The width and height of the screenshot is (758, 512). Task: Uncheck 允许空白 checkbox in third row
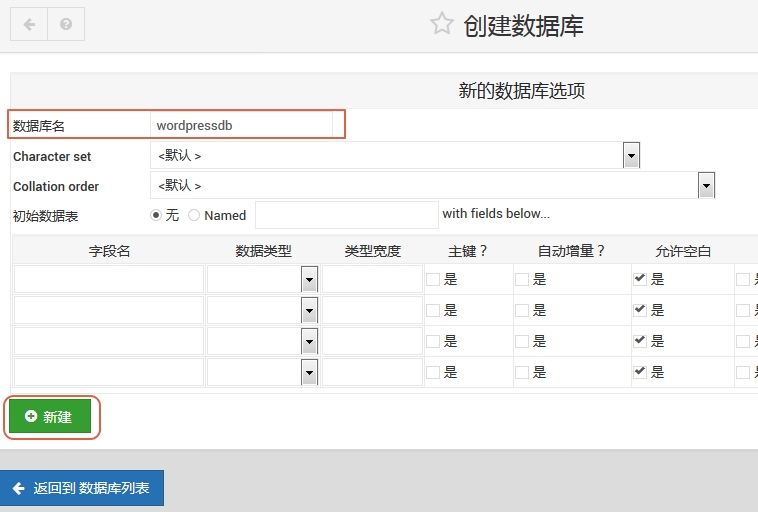(640, 342)
